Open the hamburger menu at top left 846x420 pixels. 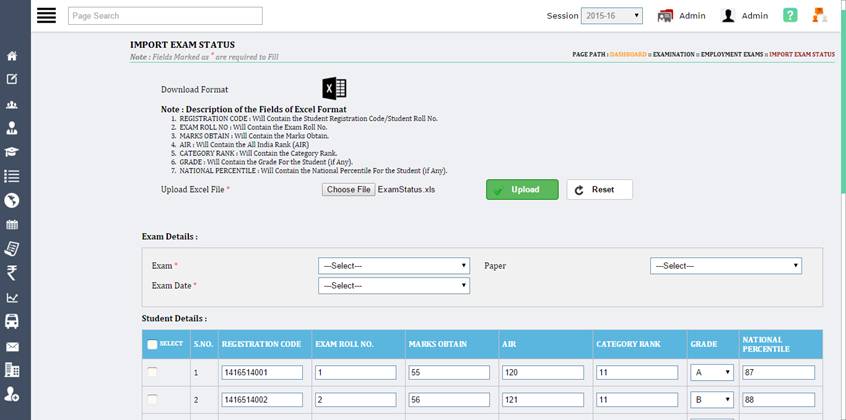click(46, 16)
